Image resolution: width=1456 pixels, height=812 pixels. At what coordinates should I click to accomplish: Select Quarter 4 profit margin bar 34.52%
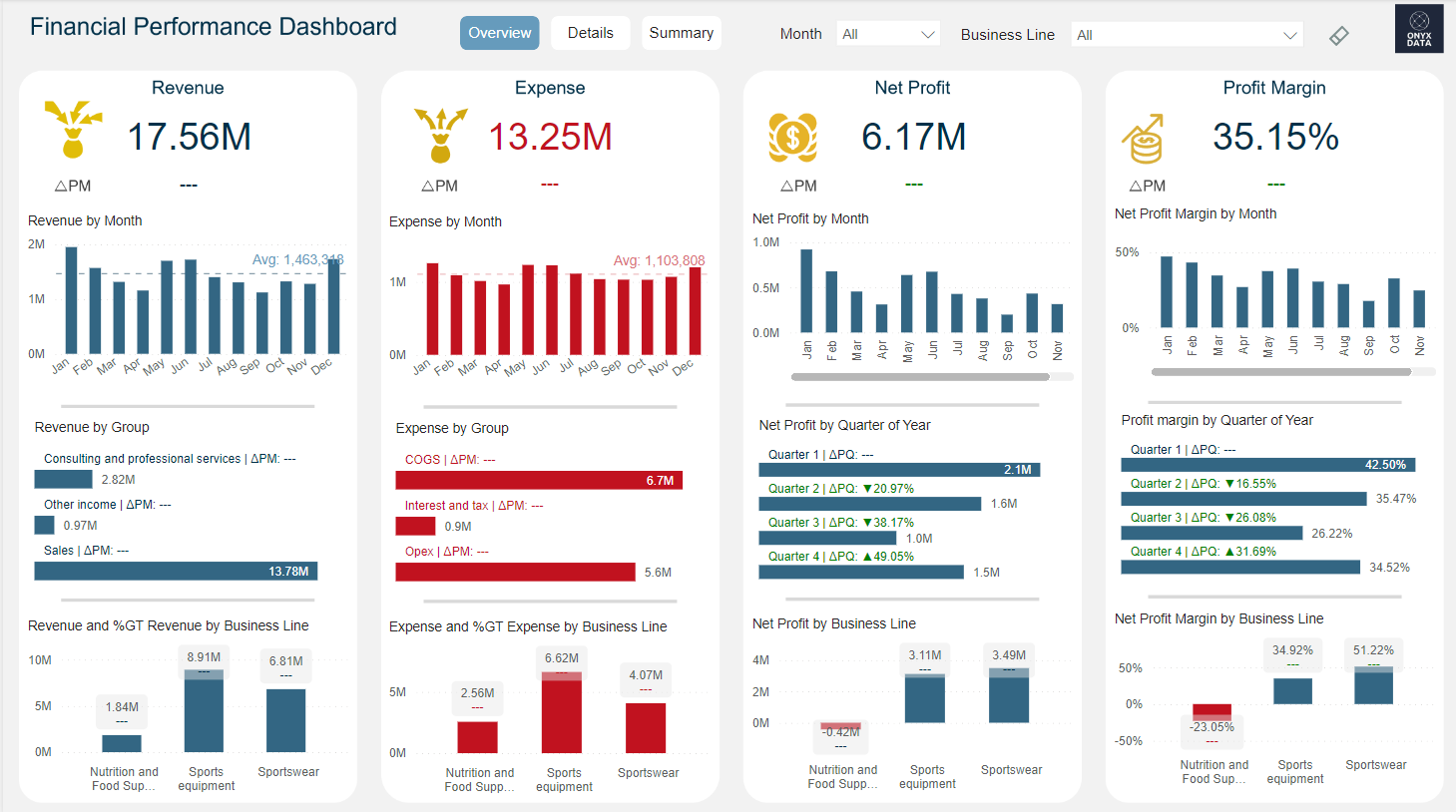1239,568
